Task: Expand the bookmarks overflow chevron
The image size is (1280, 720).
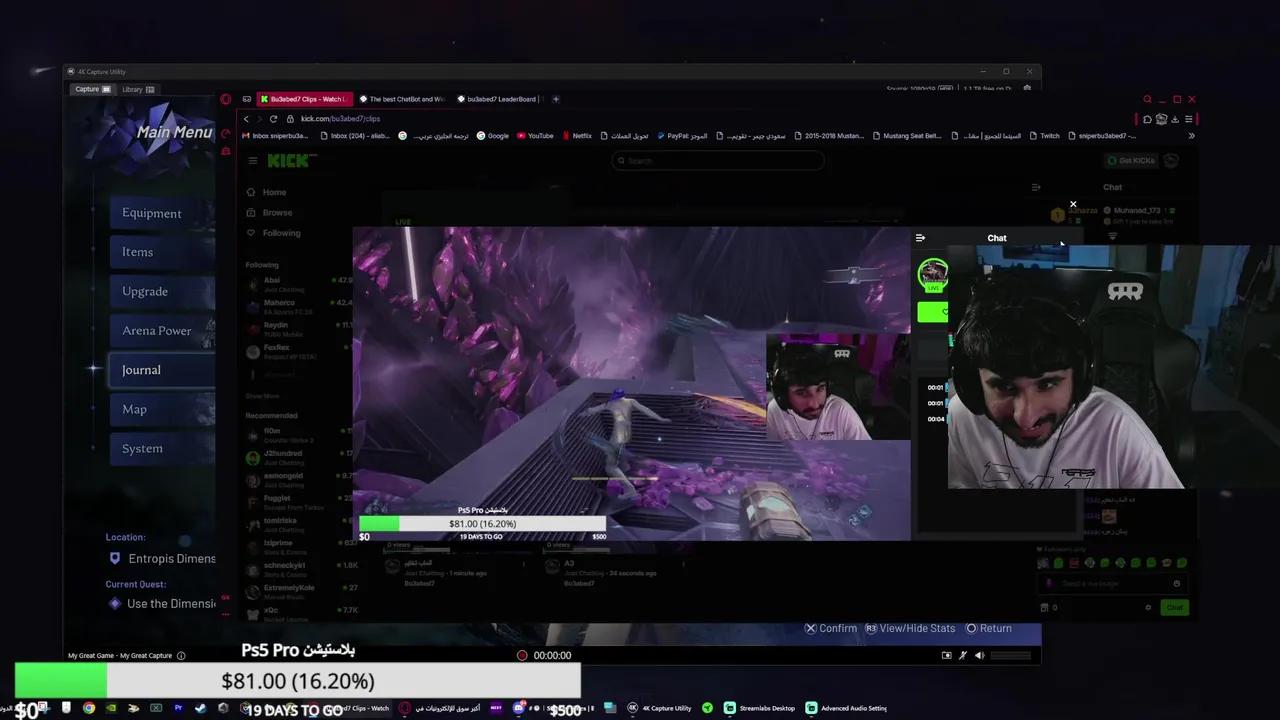Action: pyautogui.click(x=1191, y=136)
